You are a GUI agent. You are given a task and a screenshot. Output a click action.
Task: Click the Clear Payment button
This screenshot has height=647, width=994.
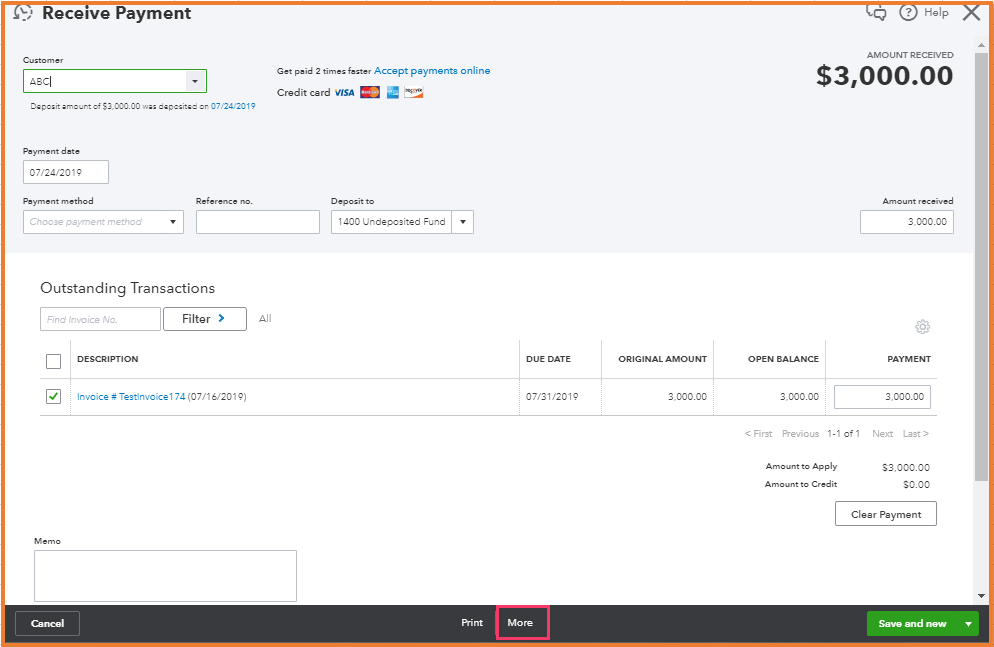tap(886, 514)
